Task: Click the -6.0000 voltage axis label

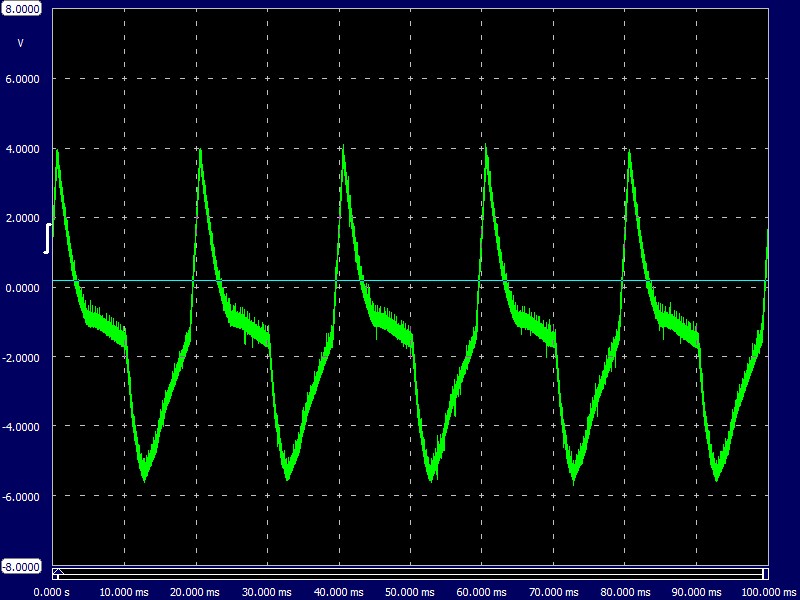Action: click(21, 496)
